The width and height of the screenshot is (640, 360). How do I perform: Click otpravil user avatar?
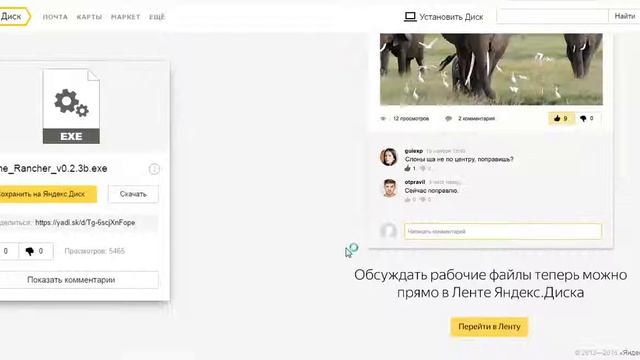click(x=389, y=188)
